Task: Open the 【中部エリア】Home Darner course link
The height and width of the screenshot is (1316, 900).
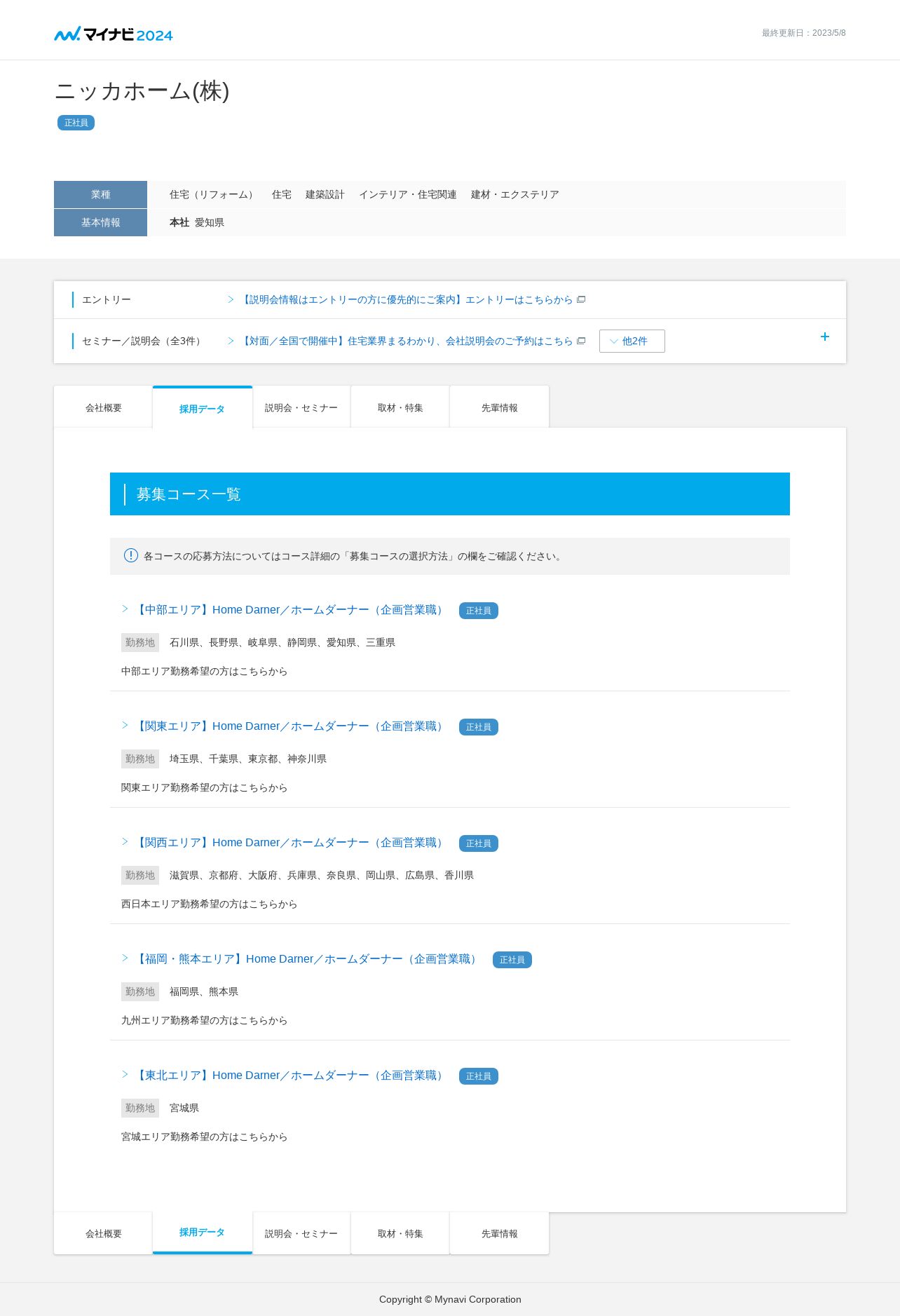Action: pos(290,610)
